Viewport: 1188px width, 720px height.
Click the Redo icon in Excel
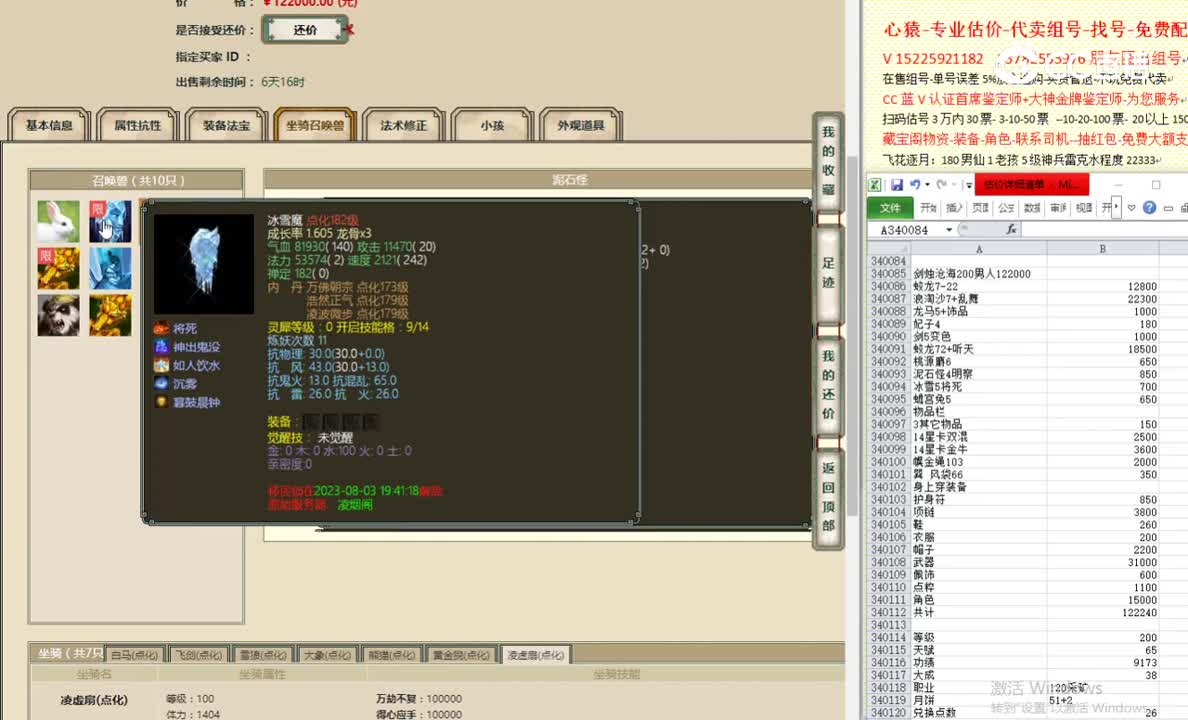pos(944,183)
